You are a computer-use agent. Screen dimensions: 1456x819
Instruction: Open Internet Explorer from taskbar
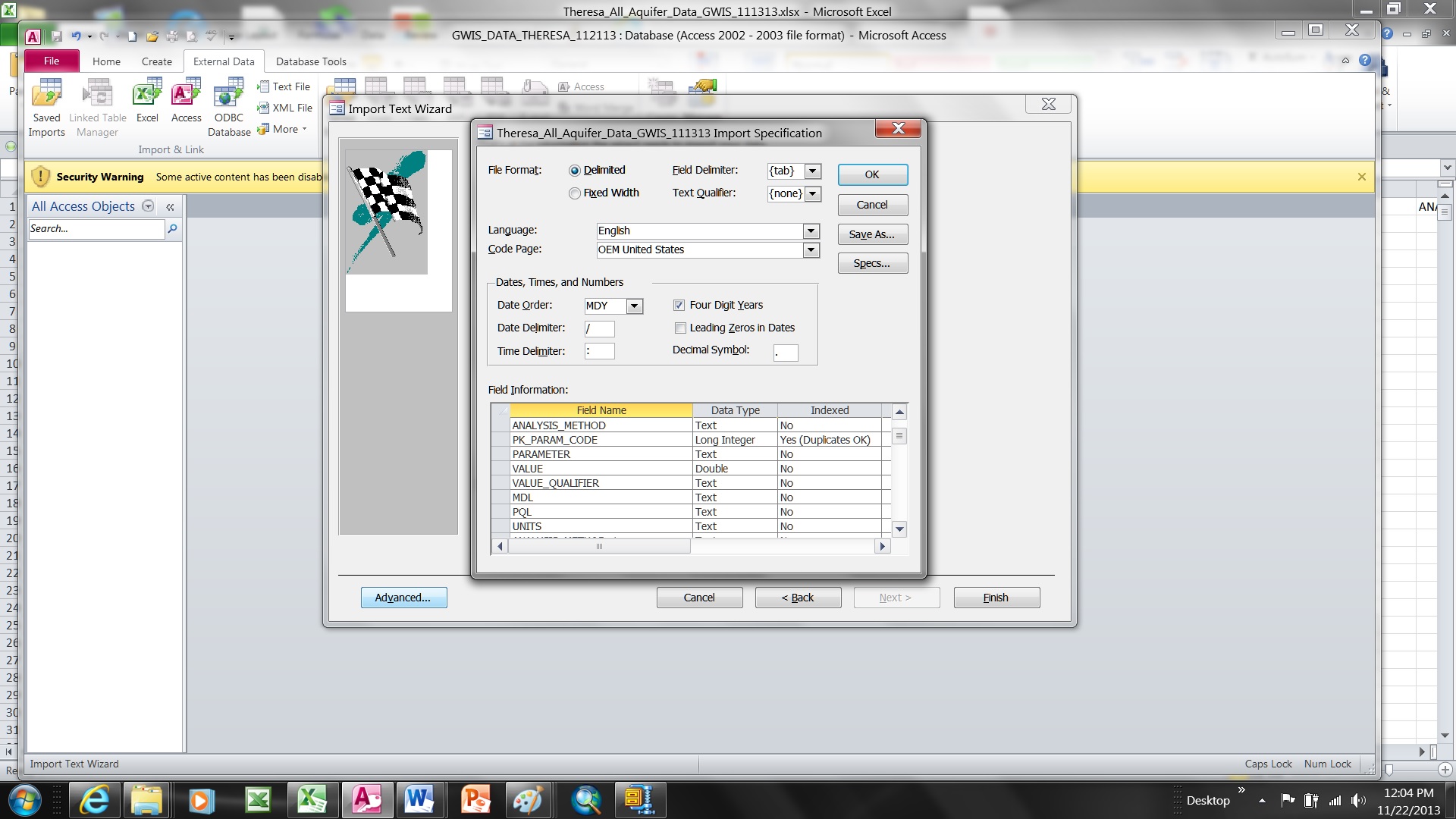pyautogui.click(x=95, y=800)
